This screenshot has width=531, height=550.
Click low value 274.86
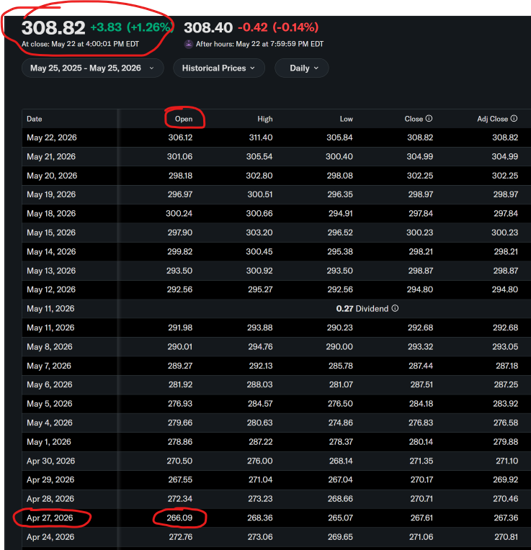(x=341, y=423)
